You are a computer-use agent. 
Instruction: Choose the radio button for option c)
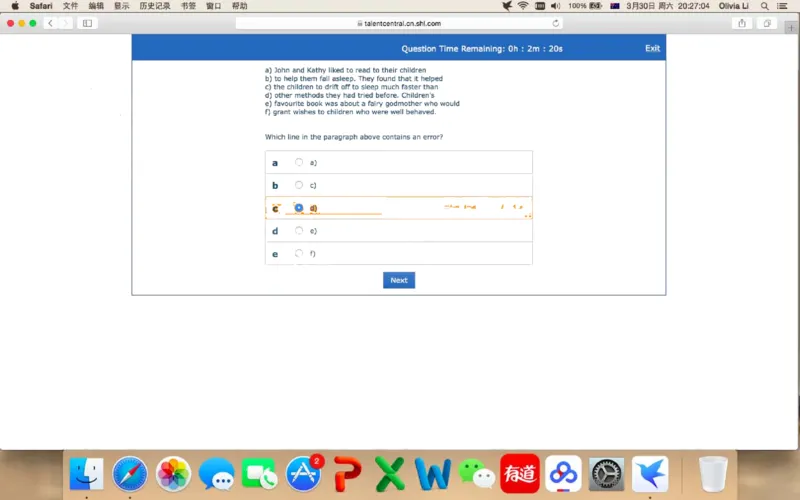[299, 185]
